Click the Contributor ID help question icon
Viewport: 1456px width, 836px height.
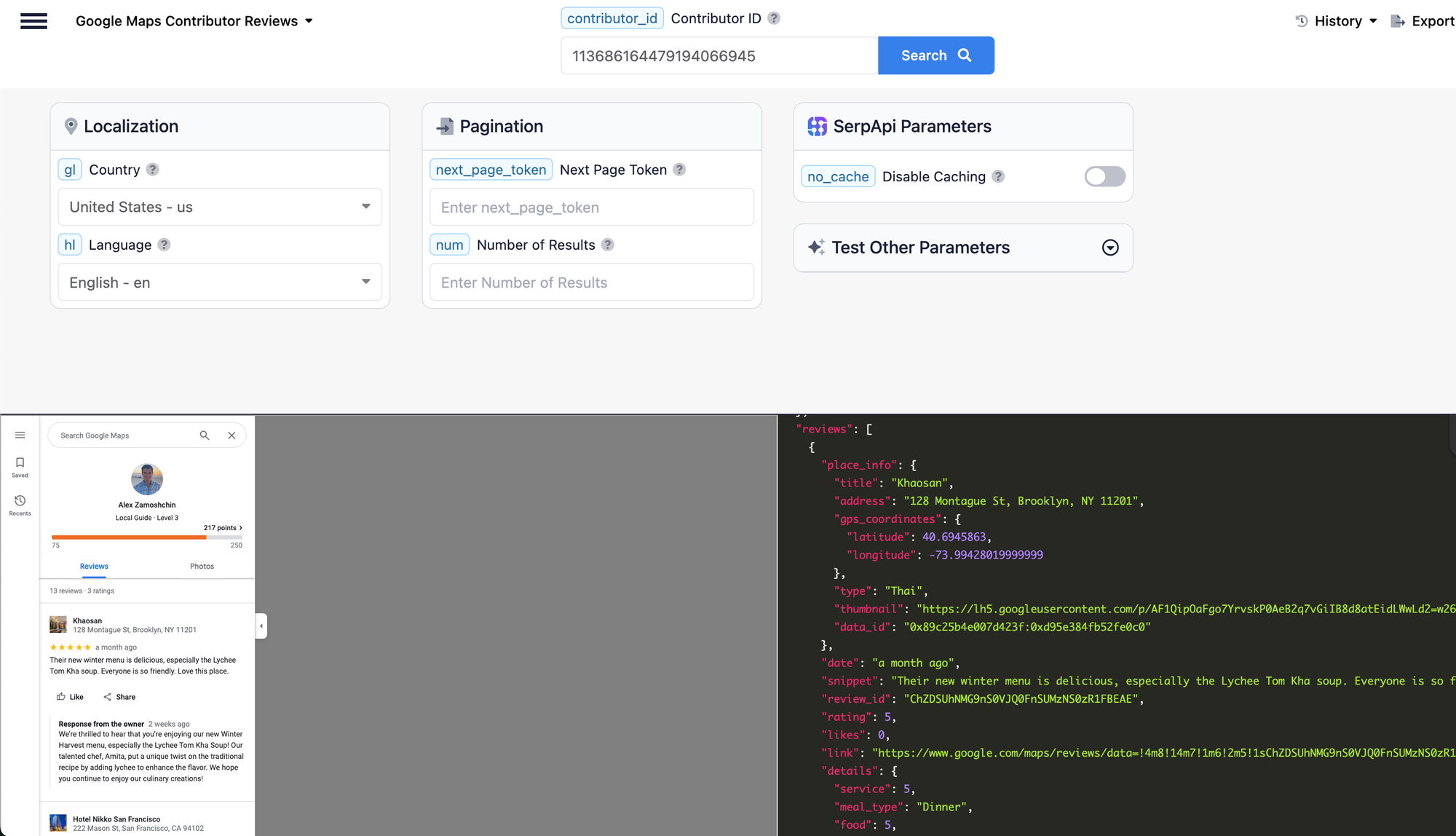[x=774, y=18]
